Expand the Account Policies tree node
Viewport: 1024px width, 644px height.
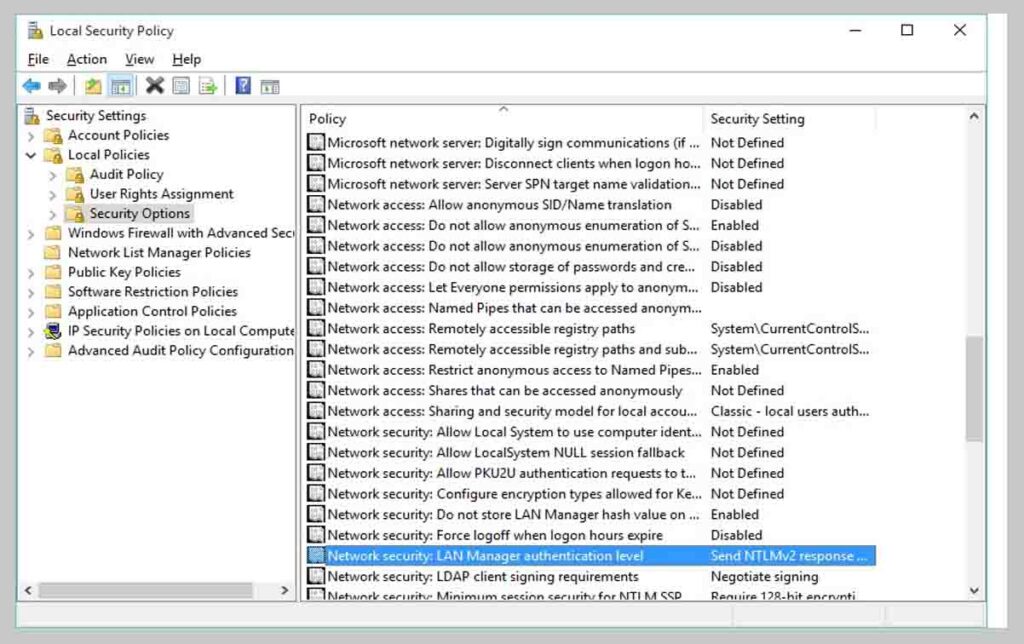click(31, 135)
